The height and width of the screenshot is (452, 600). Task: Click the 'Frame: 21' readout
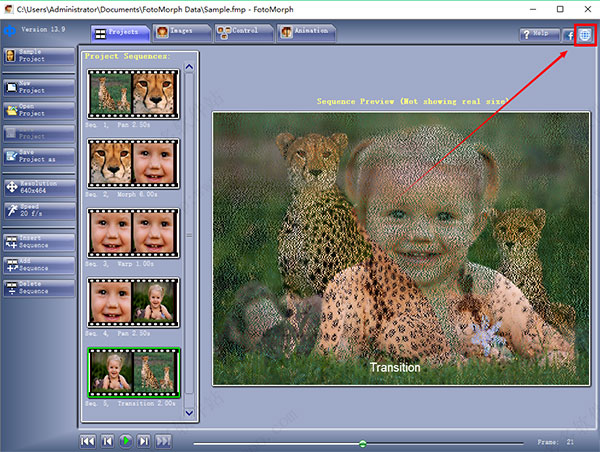pos(556,442)
